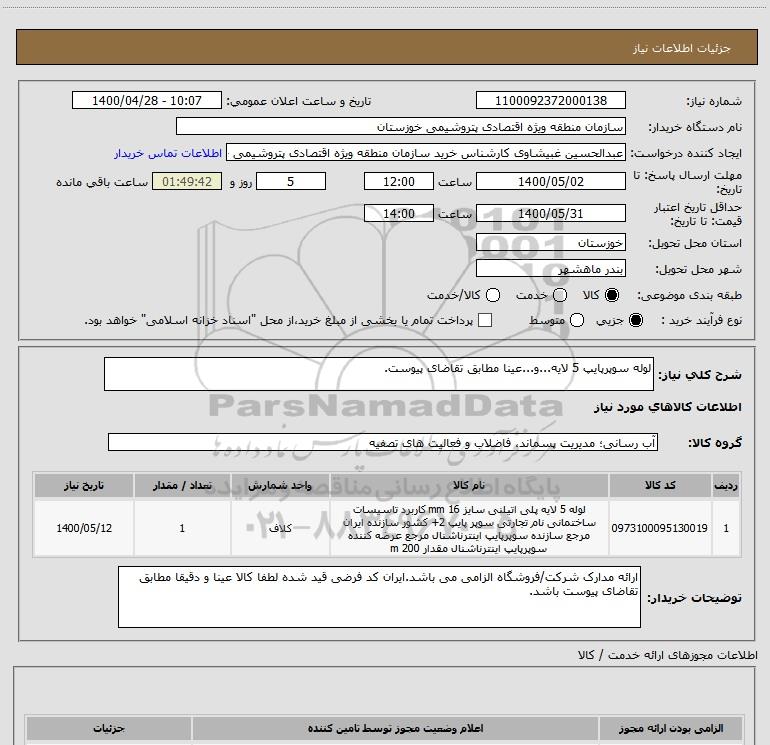770x745 pixels.
Task: Click the الزامی بودن ارائه مجوز column header
Action: pyautogui.click(x=671, y=728)
